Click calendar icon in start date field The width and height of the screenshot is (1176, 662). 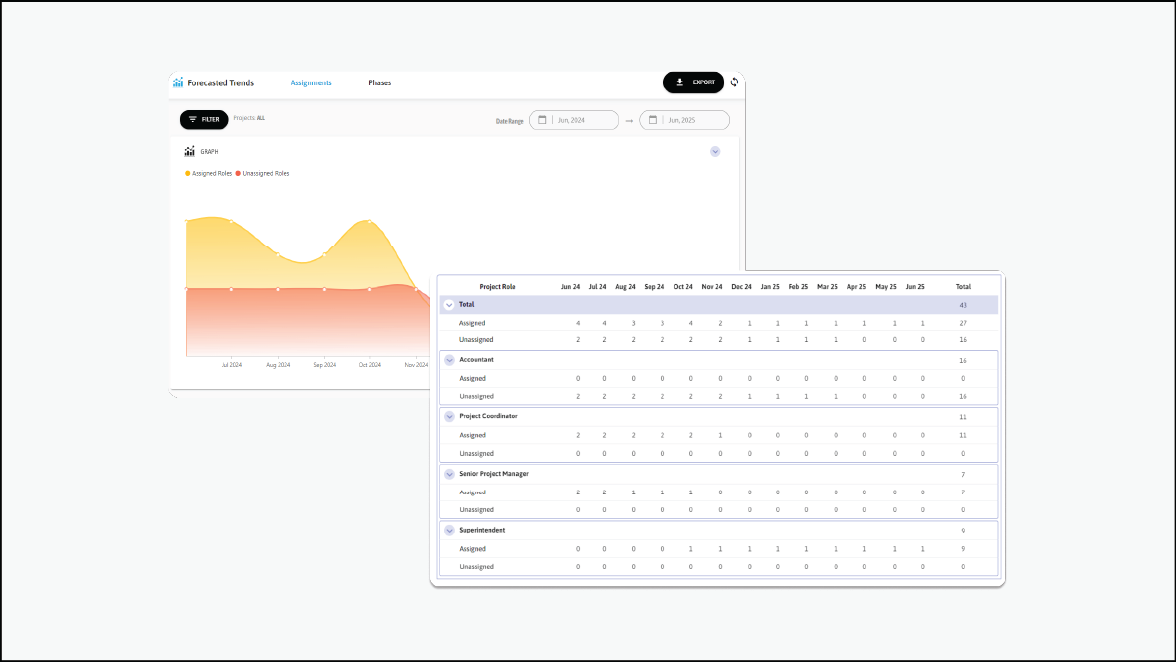[x=542, y=120]
